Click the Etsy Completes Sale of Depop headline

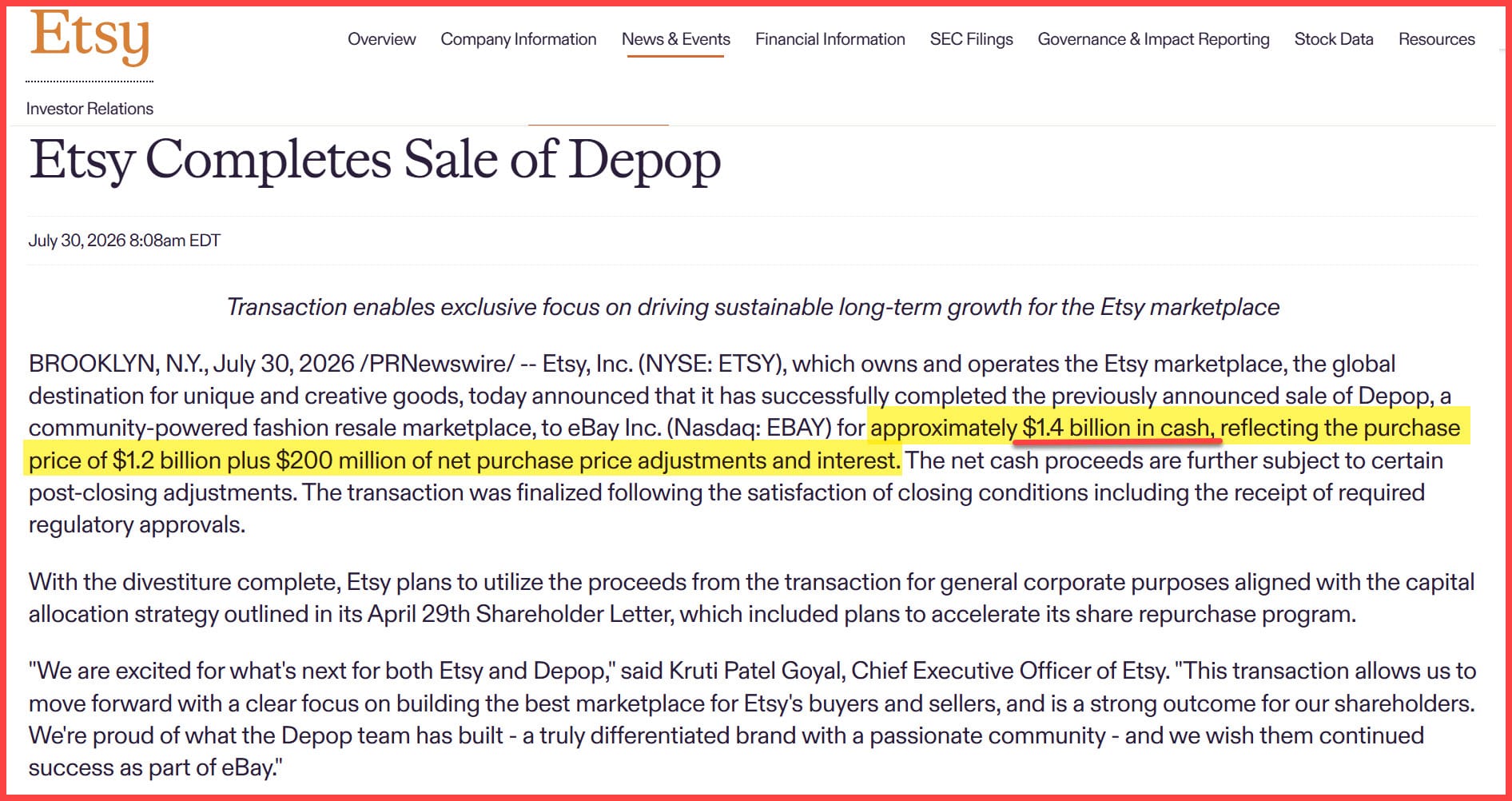click(x=375, y=160)
